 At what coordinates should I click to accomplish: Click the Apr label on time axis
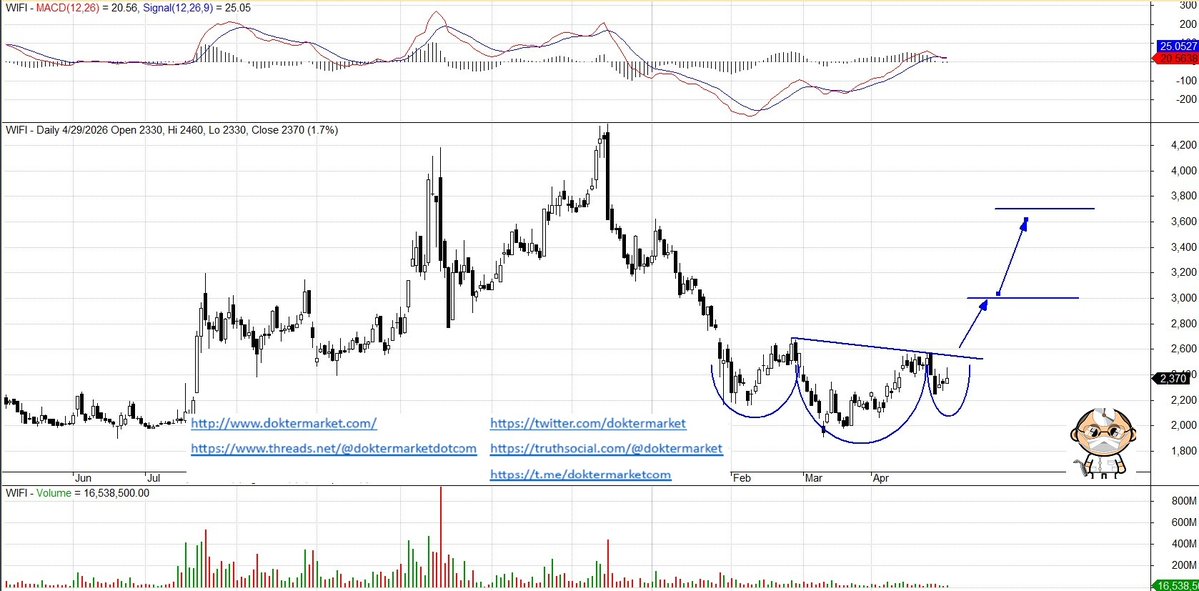pos(882,479)
